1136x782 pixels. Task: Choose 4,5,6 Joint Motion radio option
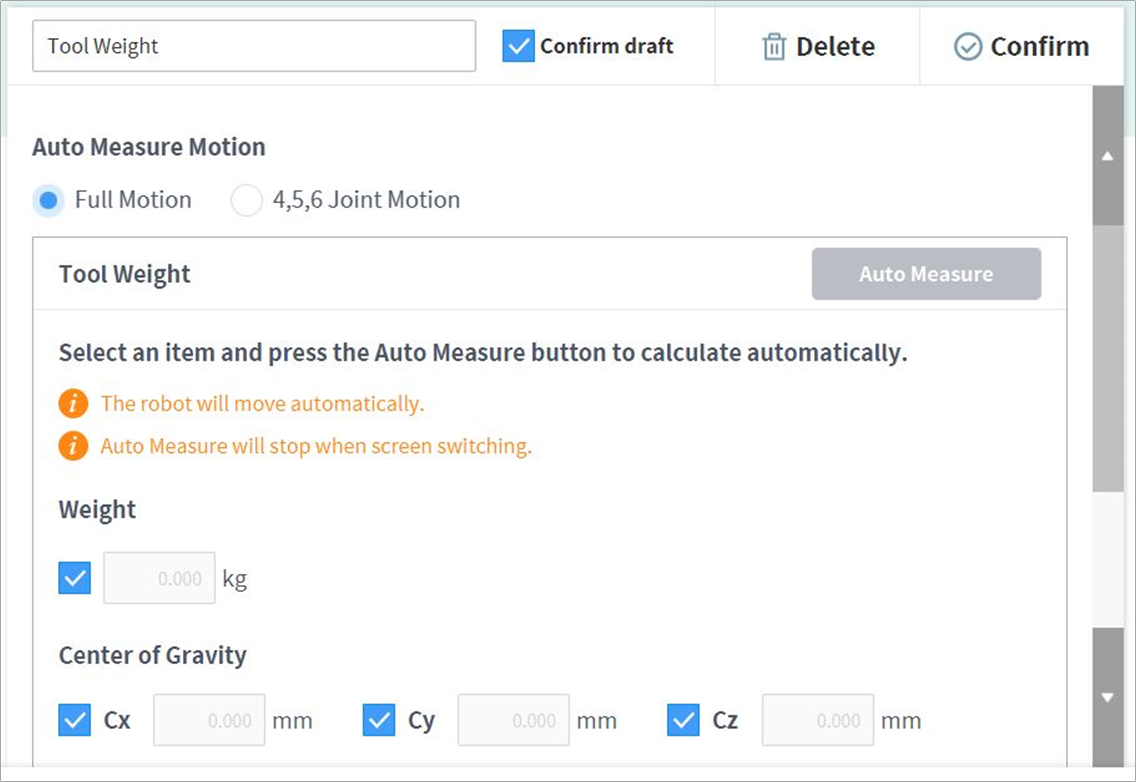coord(246,200)
